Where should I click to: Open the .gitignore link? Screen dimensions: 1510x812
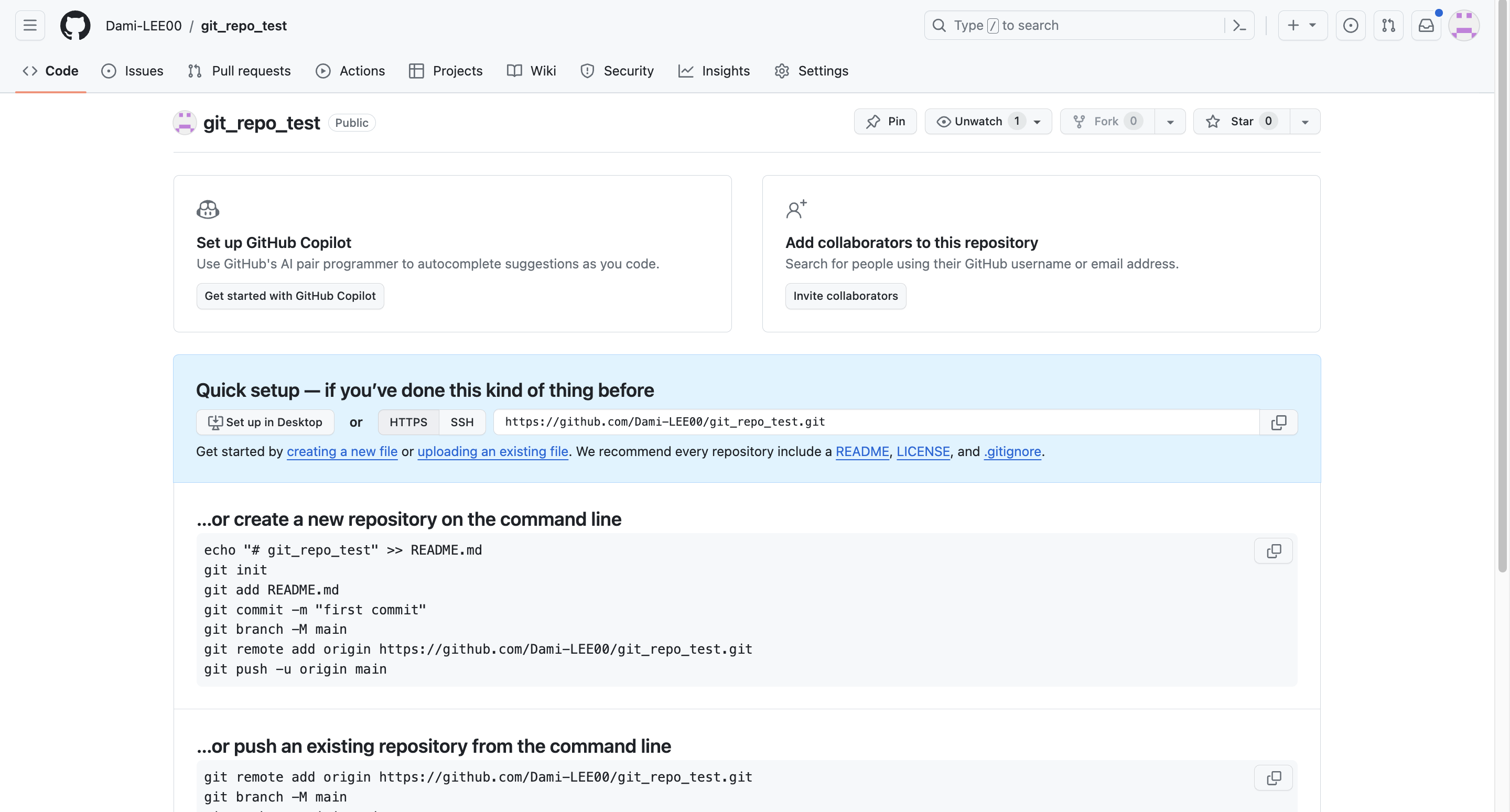[x=1012, y=451]
